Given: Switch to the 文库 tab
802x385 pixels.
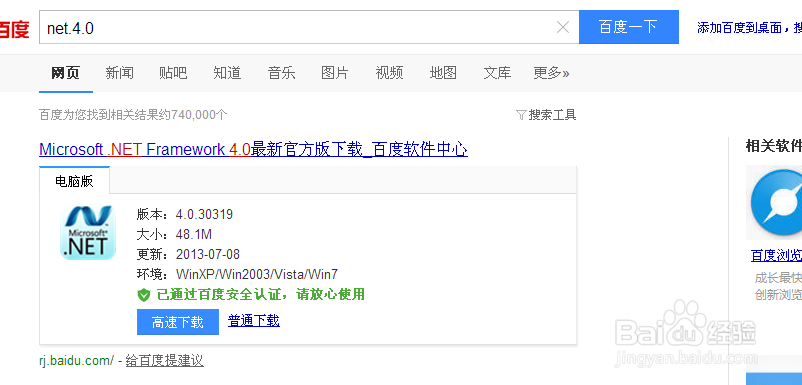Looking at the screenshot, I should (497, 73).
